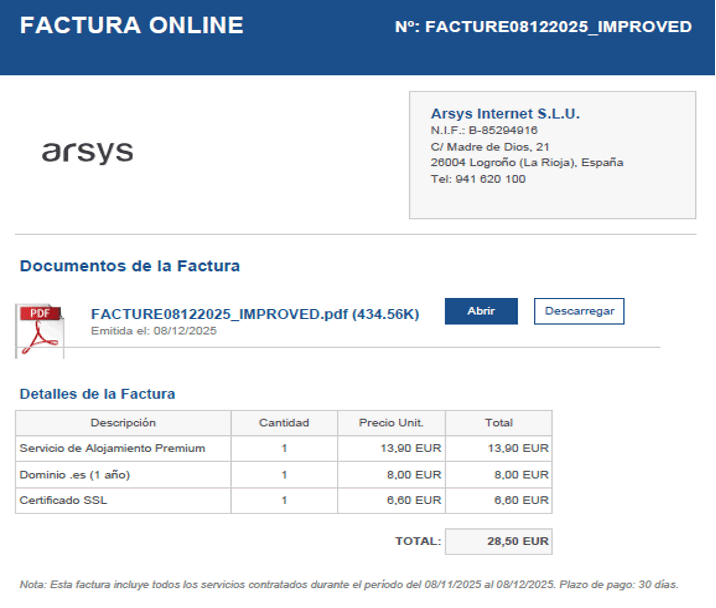The image size is (716, 608).
Task: Click phone number Tel: 941 620 100
Action: click(478, 179)
